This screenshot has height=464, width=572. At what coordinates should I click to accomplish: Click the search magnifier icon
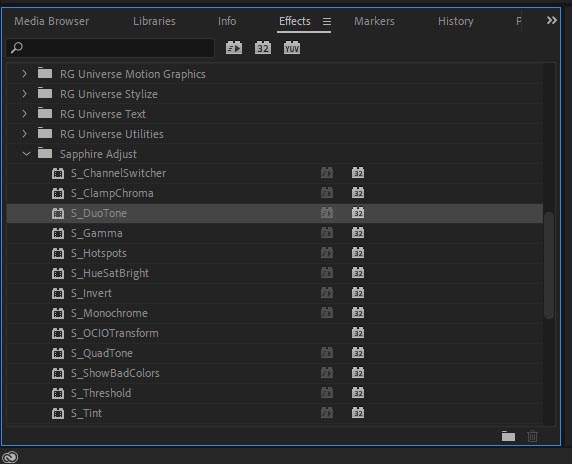pyautogui.click(x=16, y=48)
